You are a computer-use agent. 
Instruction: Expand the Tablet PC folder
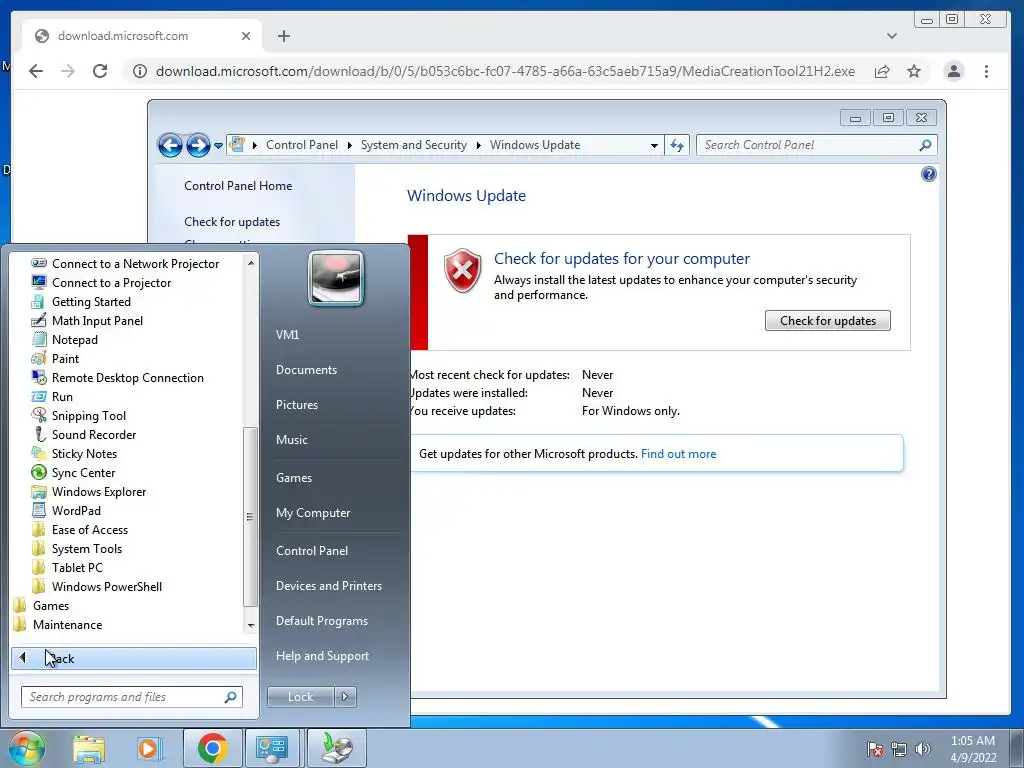(77, 568)
